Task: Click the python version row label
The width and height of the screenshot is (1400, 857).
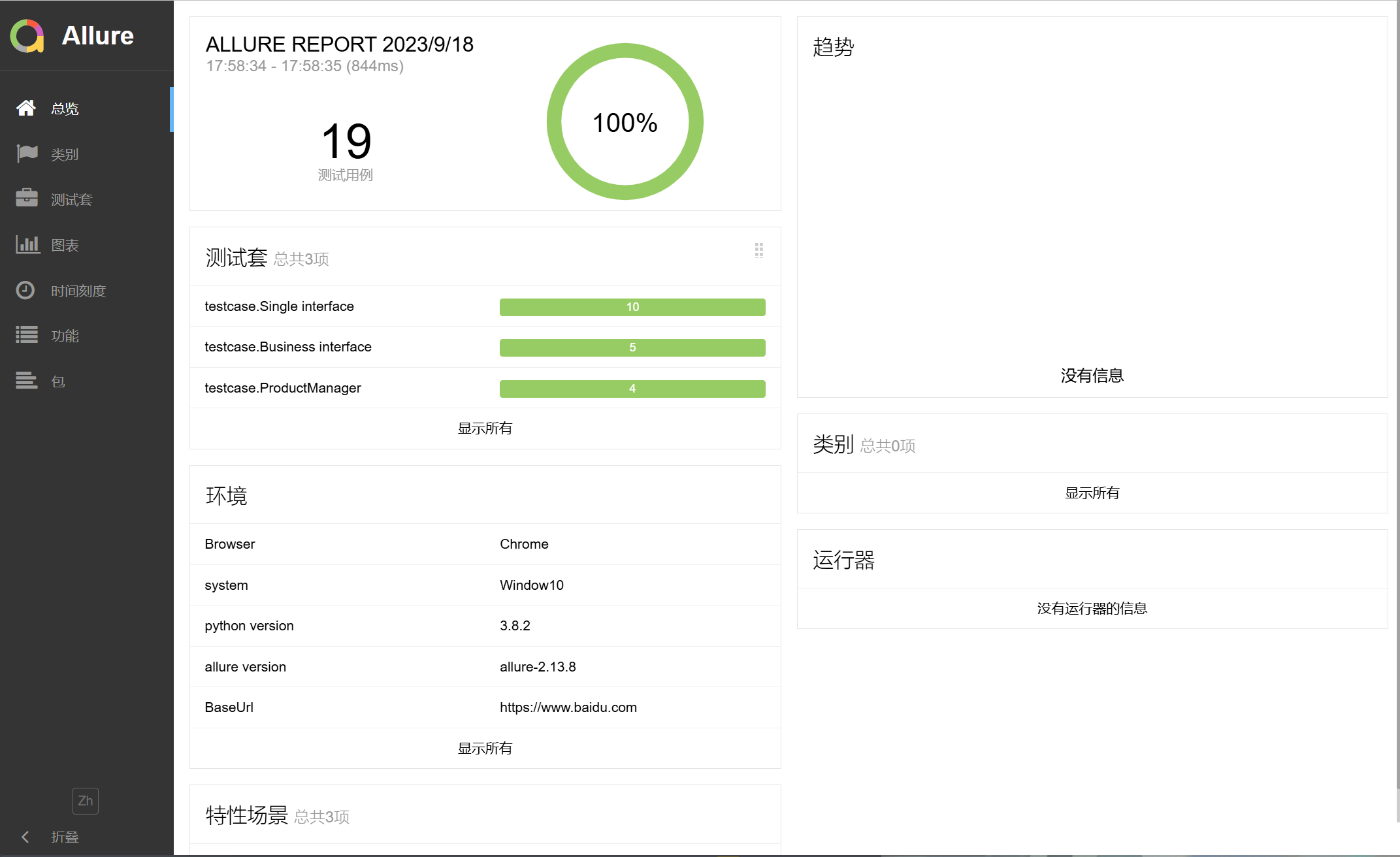Action: coord(249,626)
